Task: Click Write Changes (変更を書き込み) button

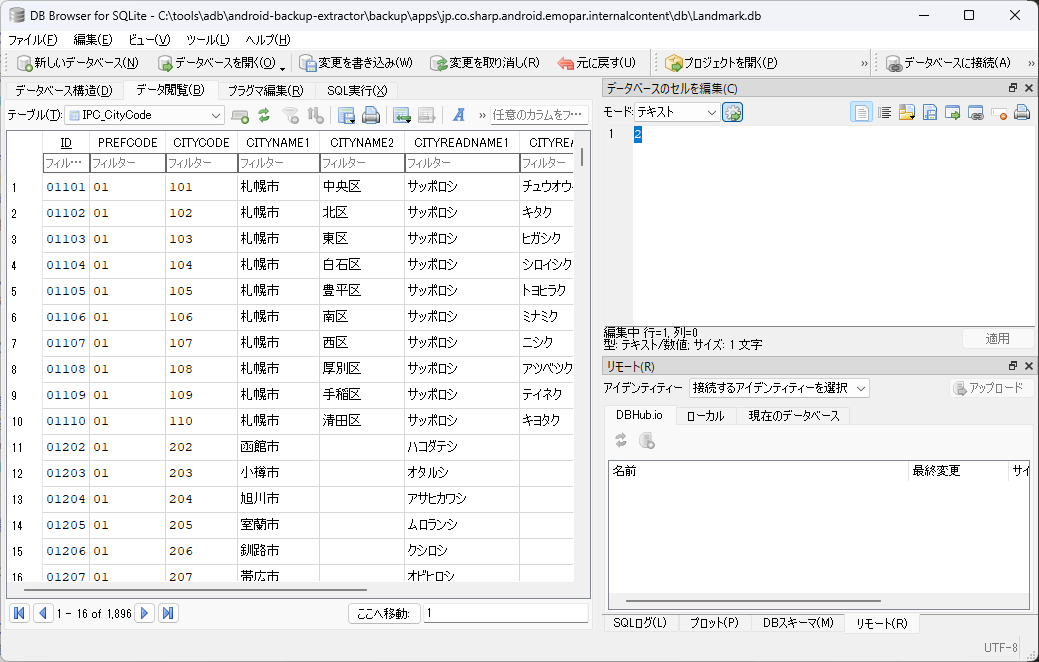Action: (356, 63)
